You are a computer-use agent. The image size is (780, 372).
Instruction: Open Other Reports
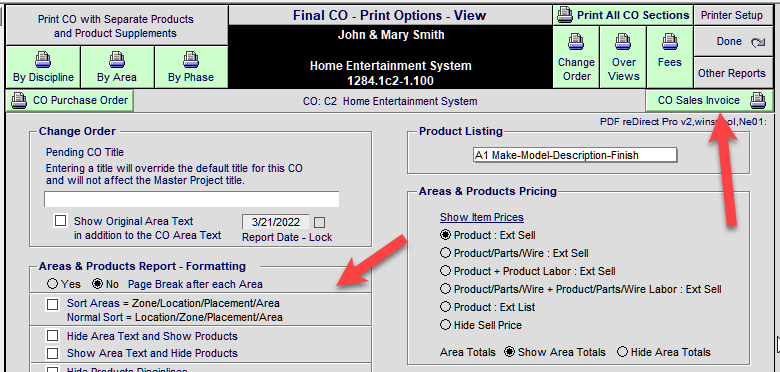point(733,73)
